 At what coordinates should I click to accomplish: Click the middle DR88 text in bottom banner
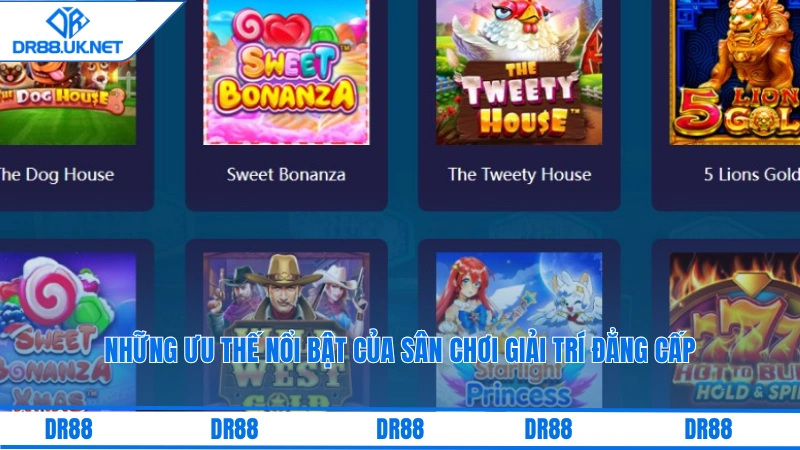click(400, 429)
